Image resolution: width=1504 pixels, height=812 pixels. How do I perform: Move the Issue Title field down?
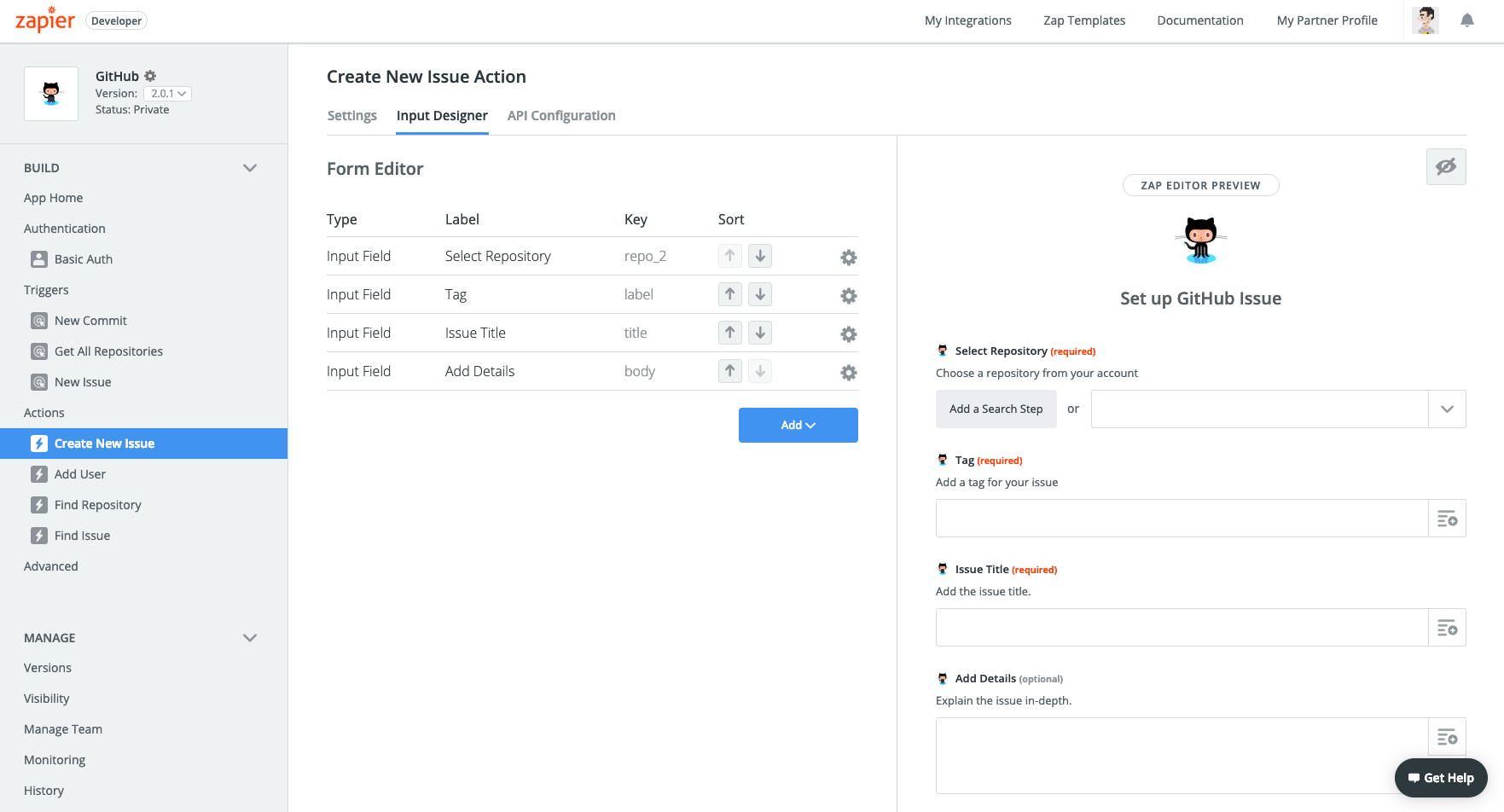pos(760,333)
